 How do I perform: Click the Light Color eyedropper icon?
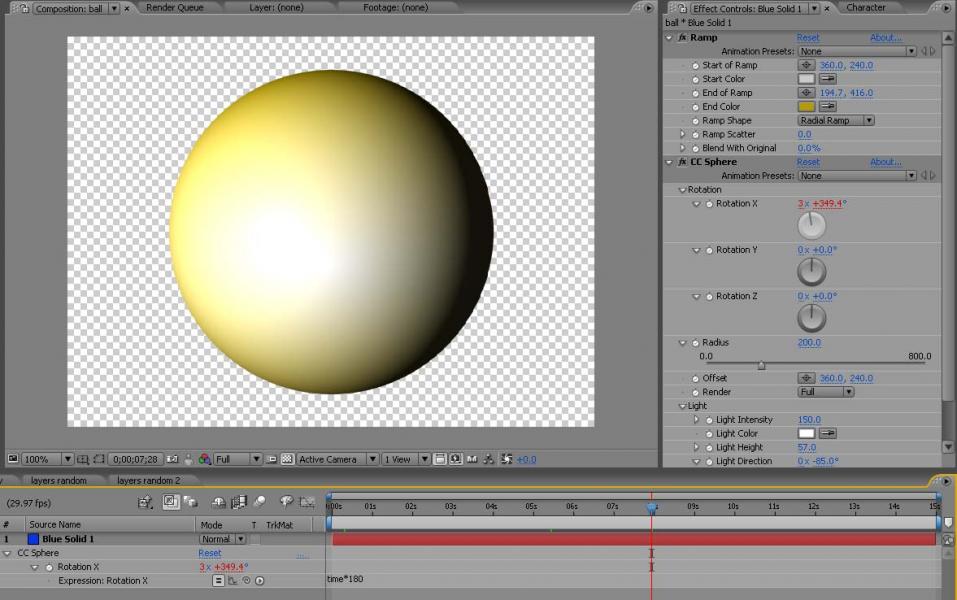828,434
